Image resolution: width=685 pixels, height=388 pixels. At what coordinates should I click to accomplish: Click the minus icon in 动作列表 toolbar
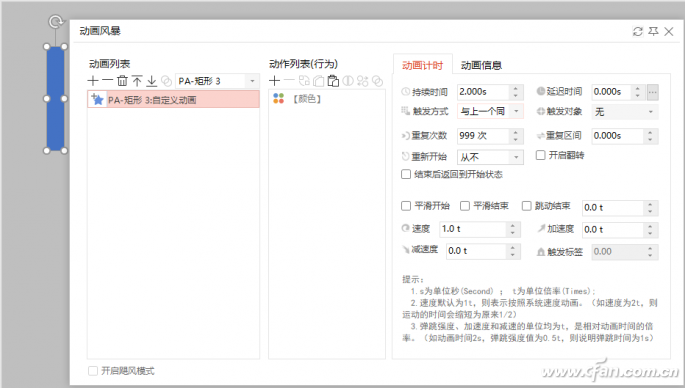289,81
